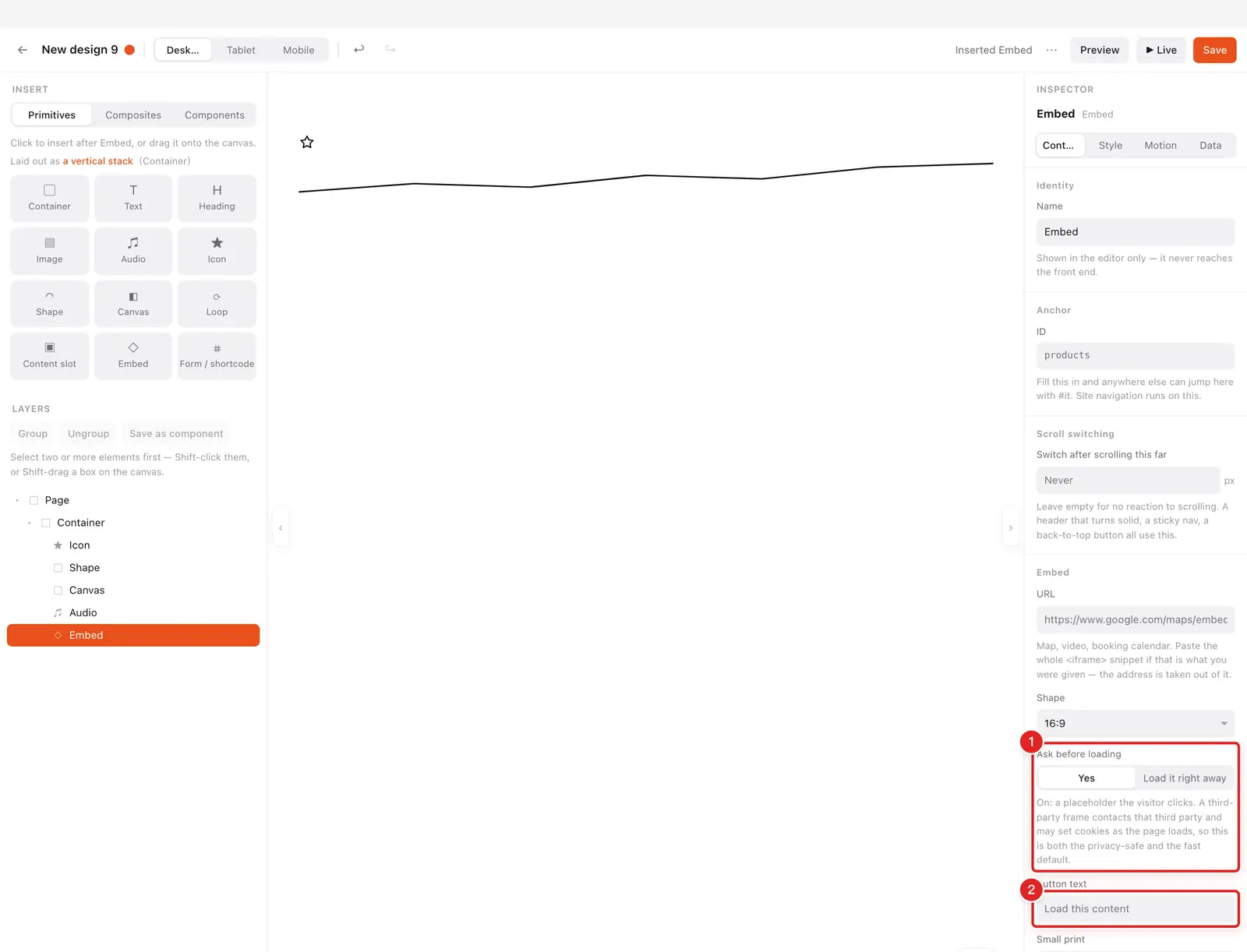The width and height of the screenshot is (1247, 952).
Task: Select the Canvas layer
Action: pyautogui.click(x=133, y=591)
